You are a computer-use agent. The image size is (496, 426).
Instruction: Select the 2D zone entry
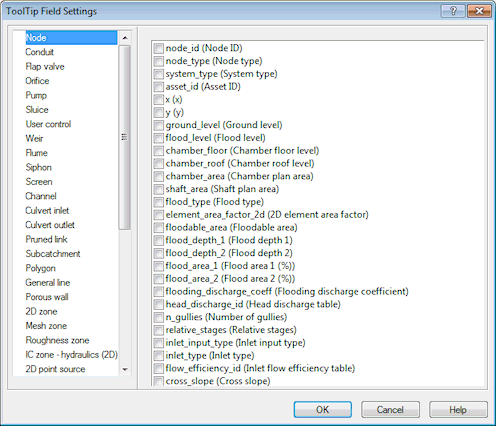pos(41,311)
